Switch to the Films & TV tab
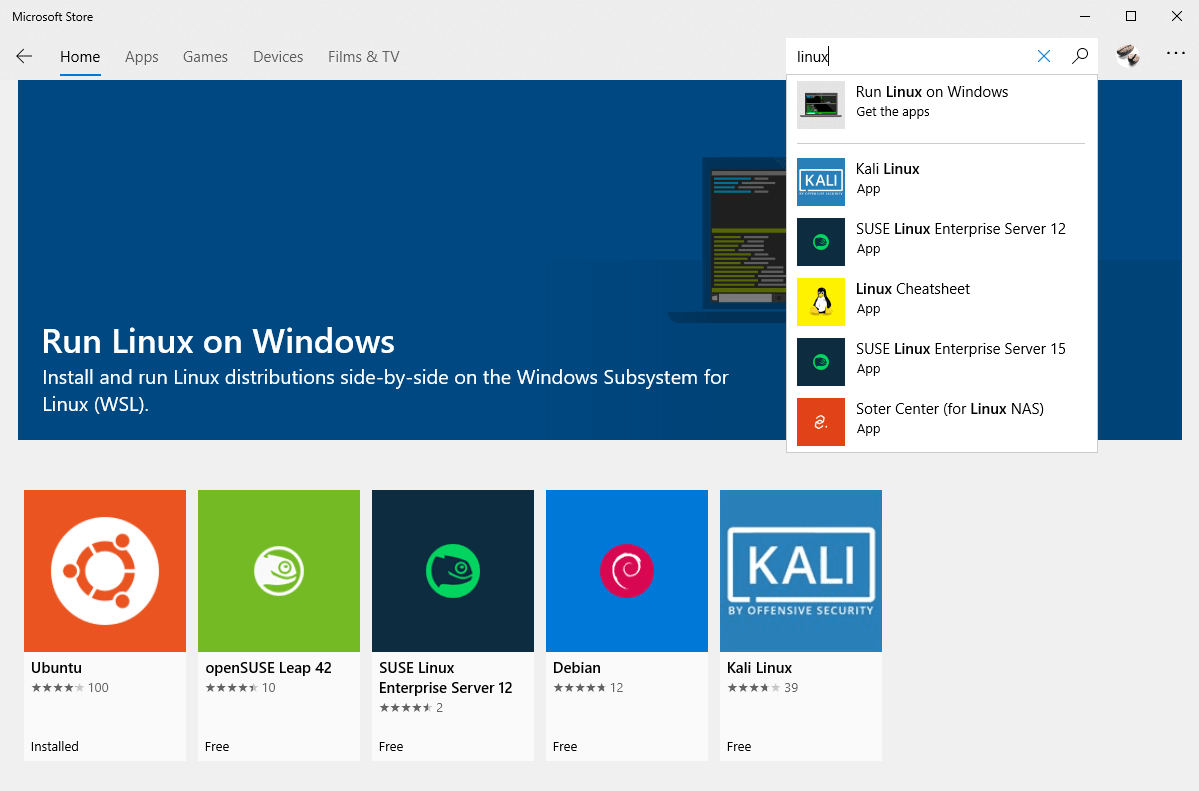Screen dimensions: 1199x791 pos(364,57)
